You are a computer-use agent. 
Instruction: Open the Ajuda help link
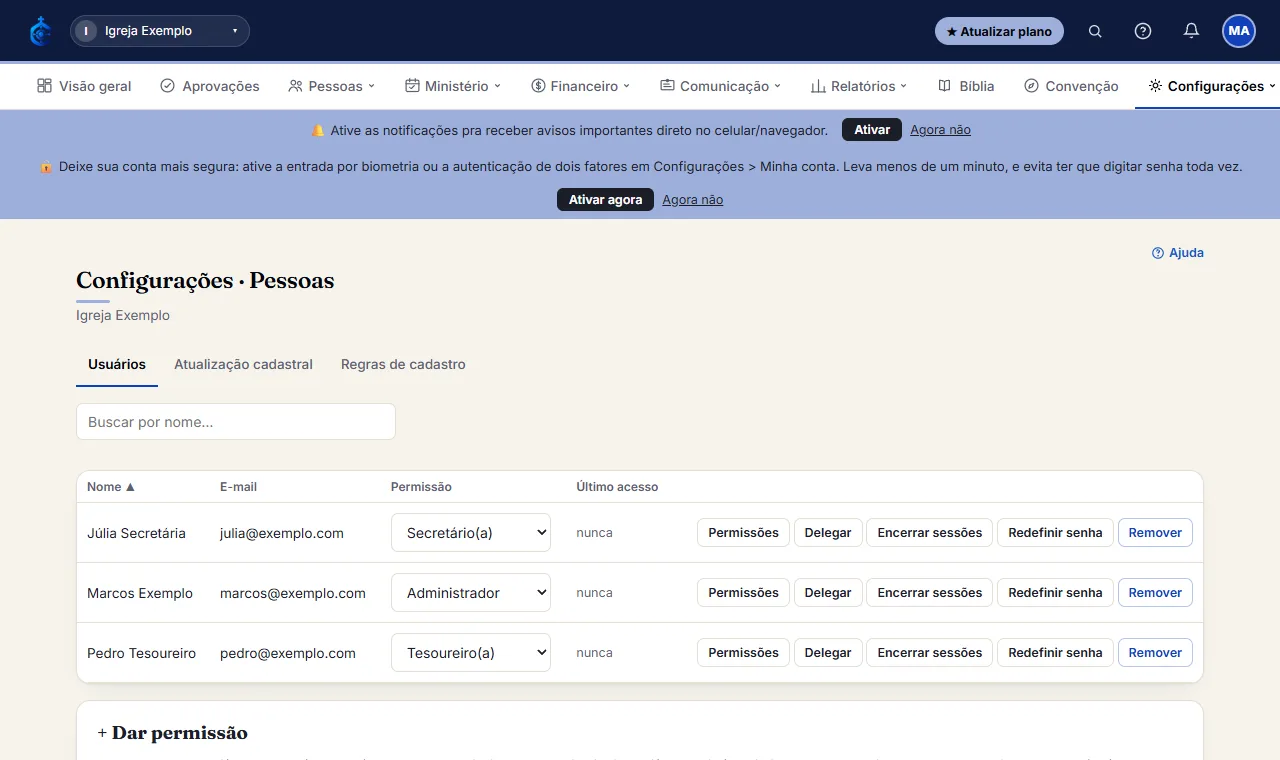click(1178, 253)
